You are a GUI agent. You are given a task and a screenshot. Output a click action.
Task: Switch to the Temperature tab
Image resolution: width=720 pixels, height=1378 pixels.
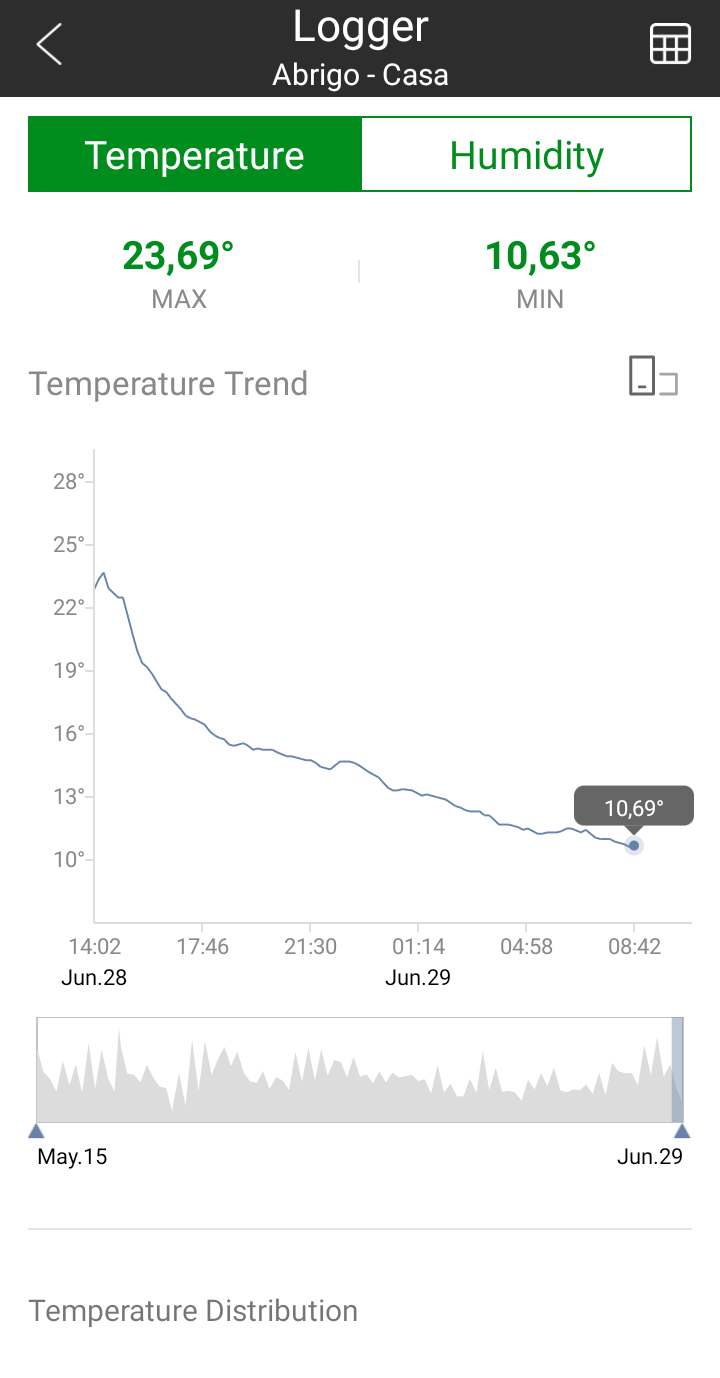(194, 155)
